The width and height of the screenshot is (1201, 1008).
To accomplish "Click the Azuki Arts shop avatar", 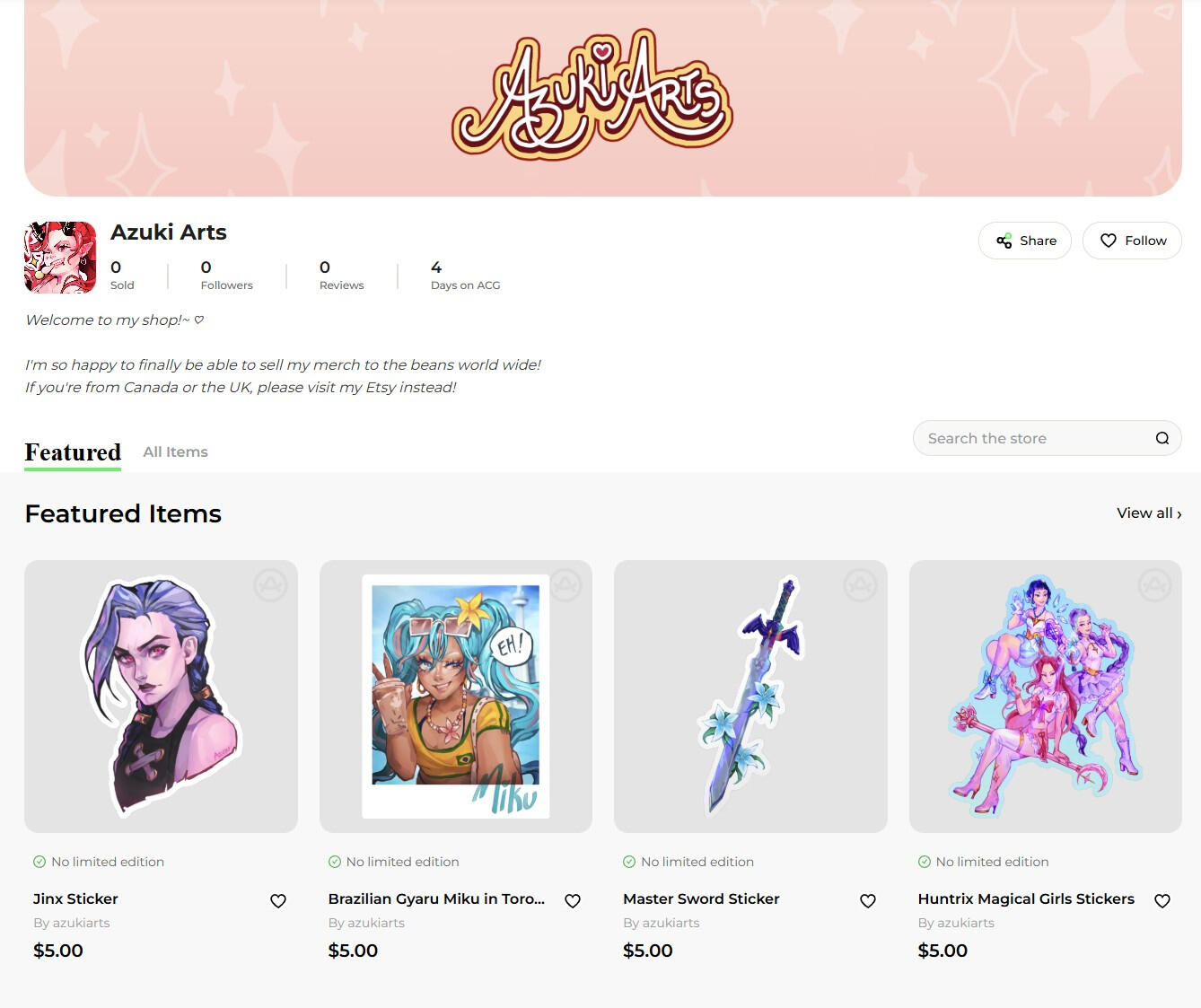I will coord(60,258).
